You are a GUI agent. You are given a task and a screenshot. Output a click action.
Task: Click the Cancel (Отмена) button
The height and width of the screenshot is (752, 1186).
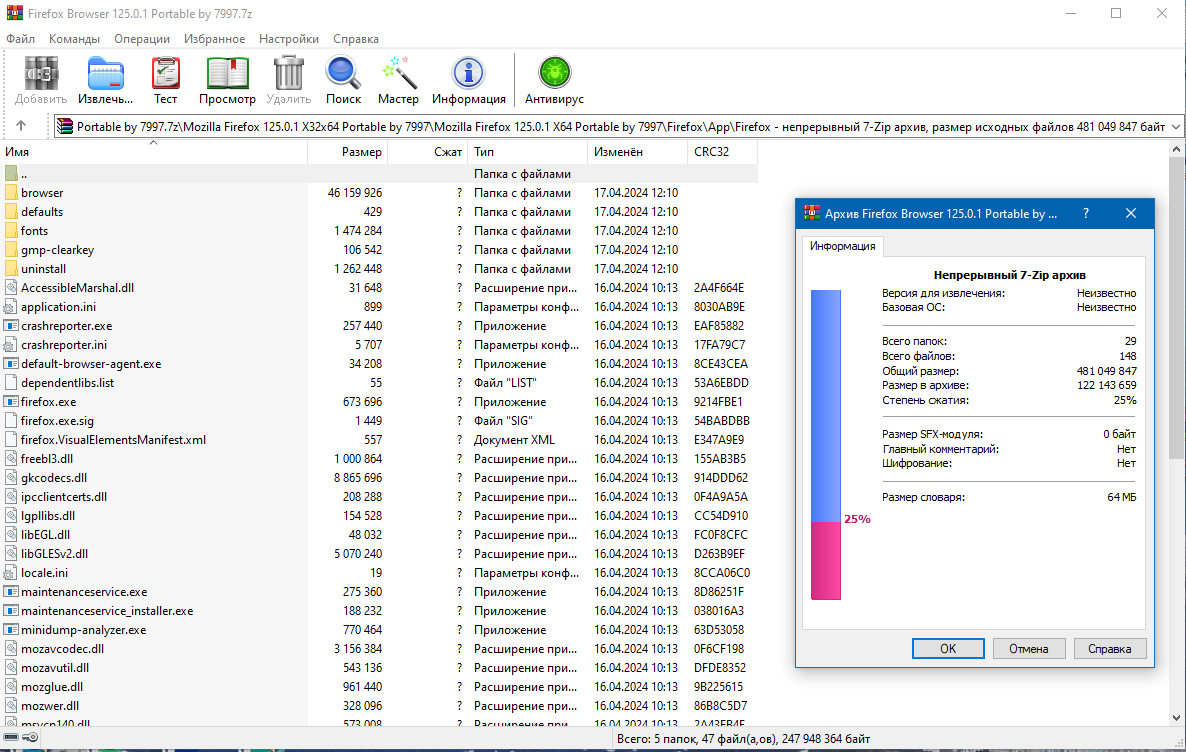coord(1028,648)
